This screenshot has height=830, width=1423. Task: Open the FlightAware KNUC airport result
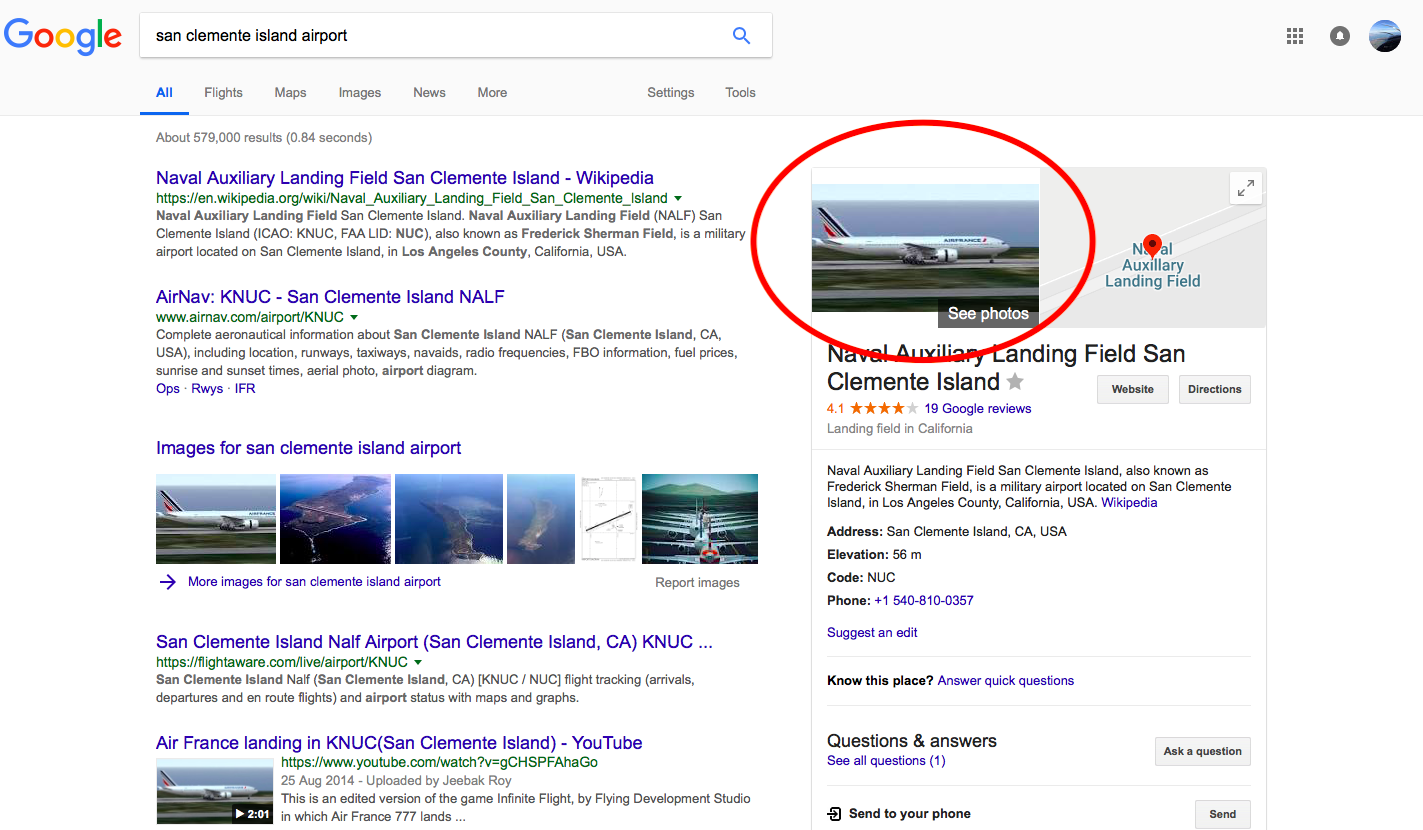click(x=434, y=642)
